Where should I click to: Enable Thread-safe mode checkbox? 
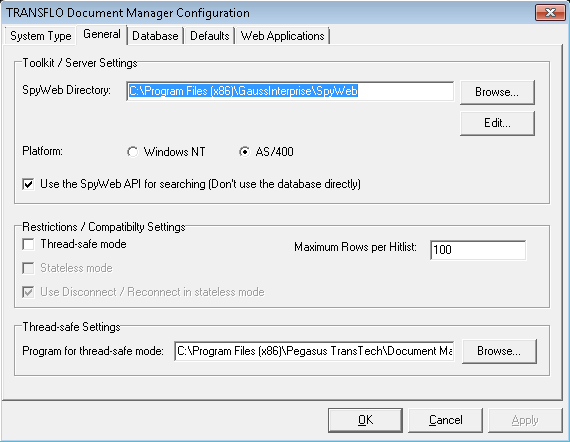28,244
